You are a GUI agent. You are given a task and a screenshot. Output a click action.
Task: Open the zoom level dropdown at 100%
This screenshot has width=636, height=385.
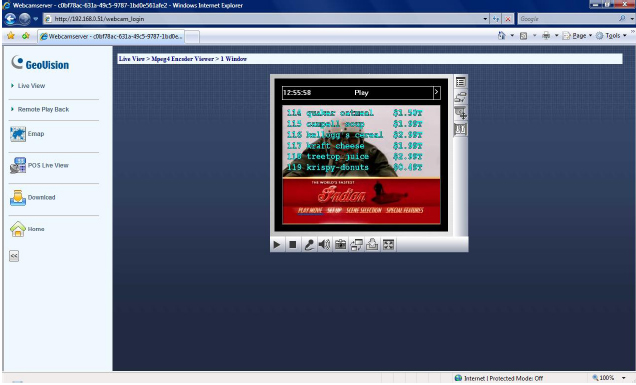point(624,378)
